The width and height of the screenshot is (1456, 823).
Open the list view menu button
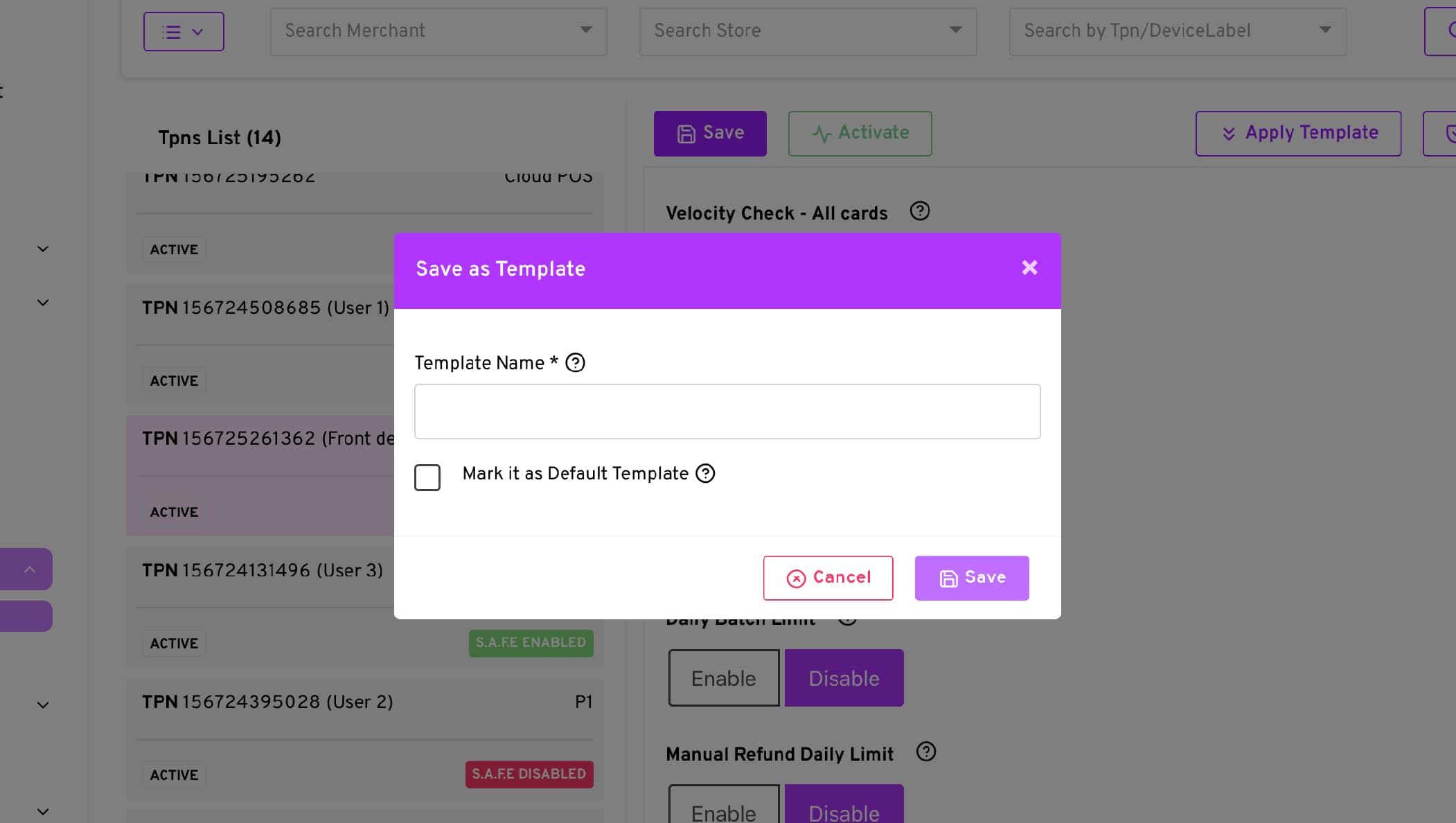184,32
